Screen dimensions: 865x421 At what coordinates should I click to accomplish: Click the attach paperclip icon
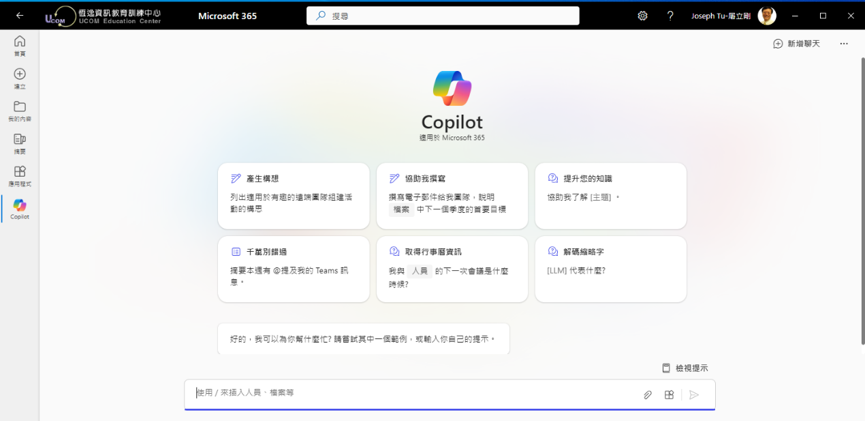point(648,395)
